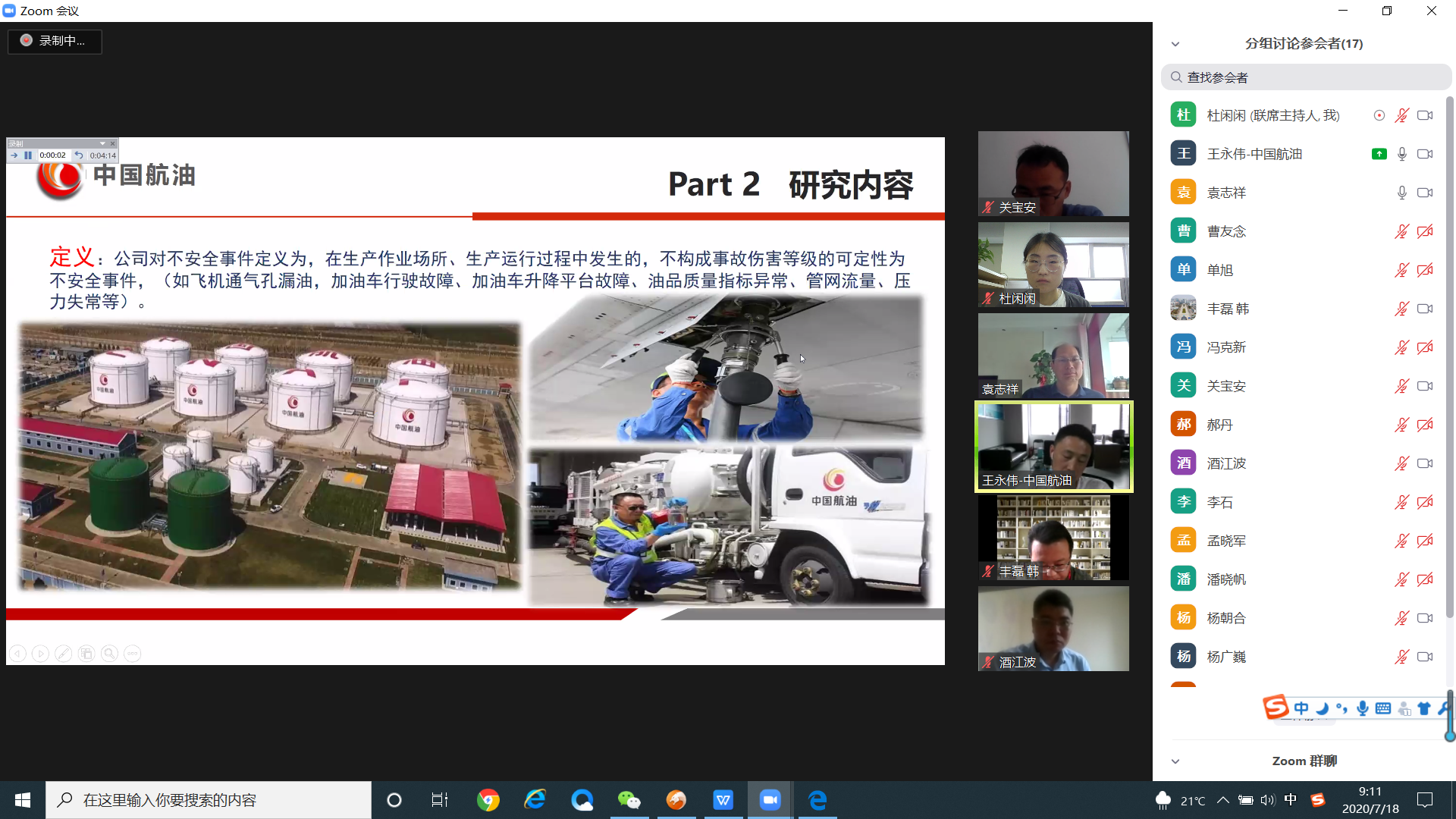The width and height of the screenshot is (1456, 819).
Task: Click the slideshow pen tool icon
Action: click(x=64, y=654)
